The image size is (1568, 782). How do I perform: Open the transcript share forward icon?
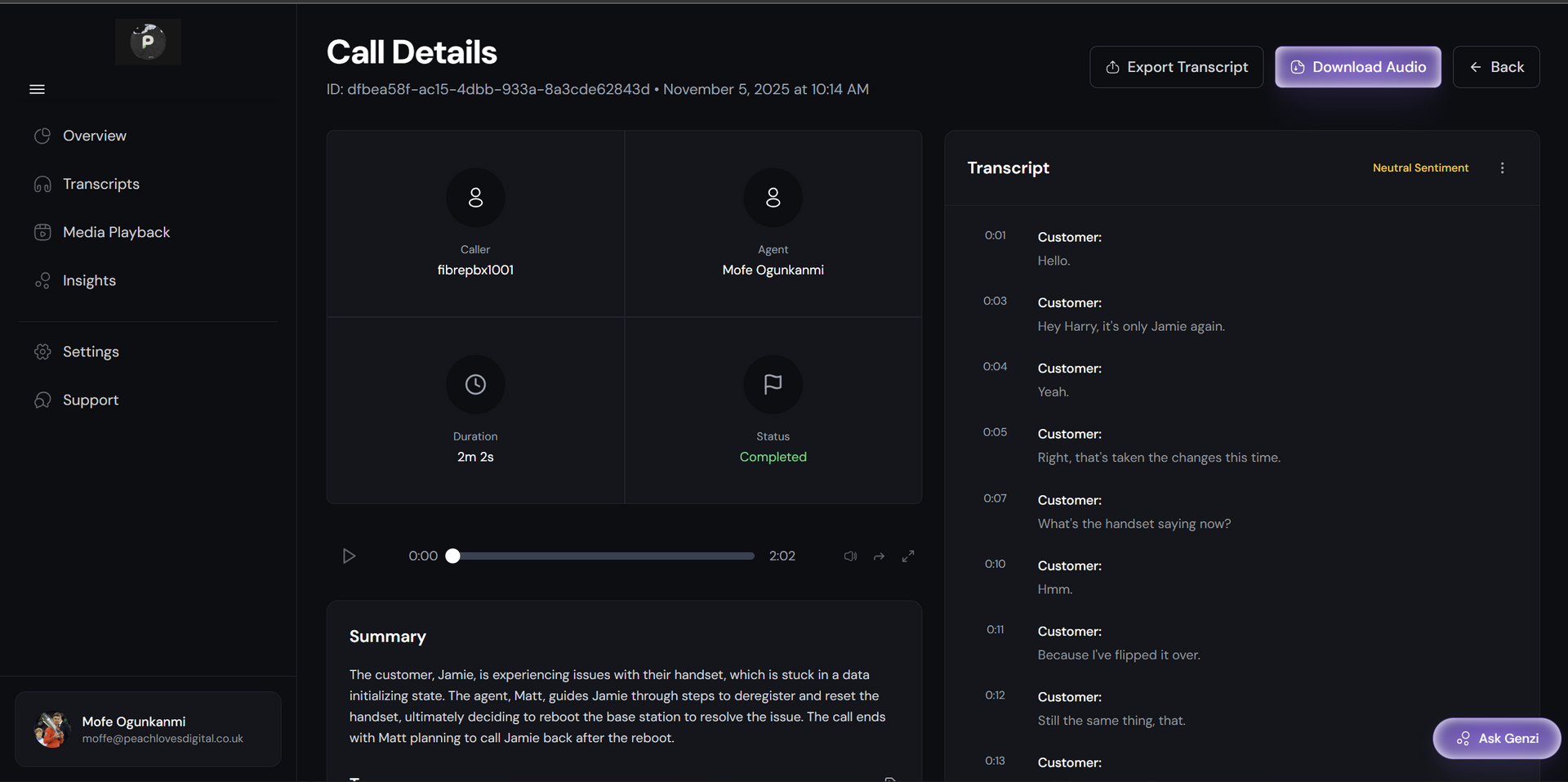coord(879,556)
